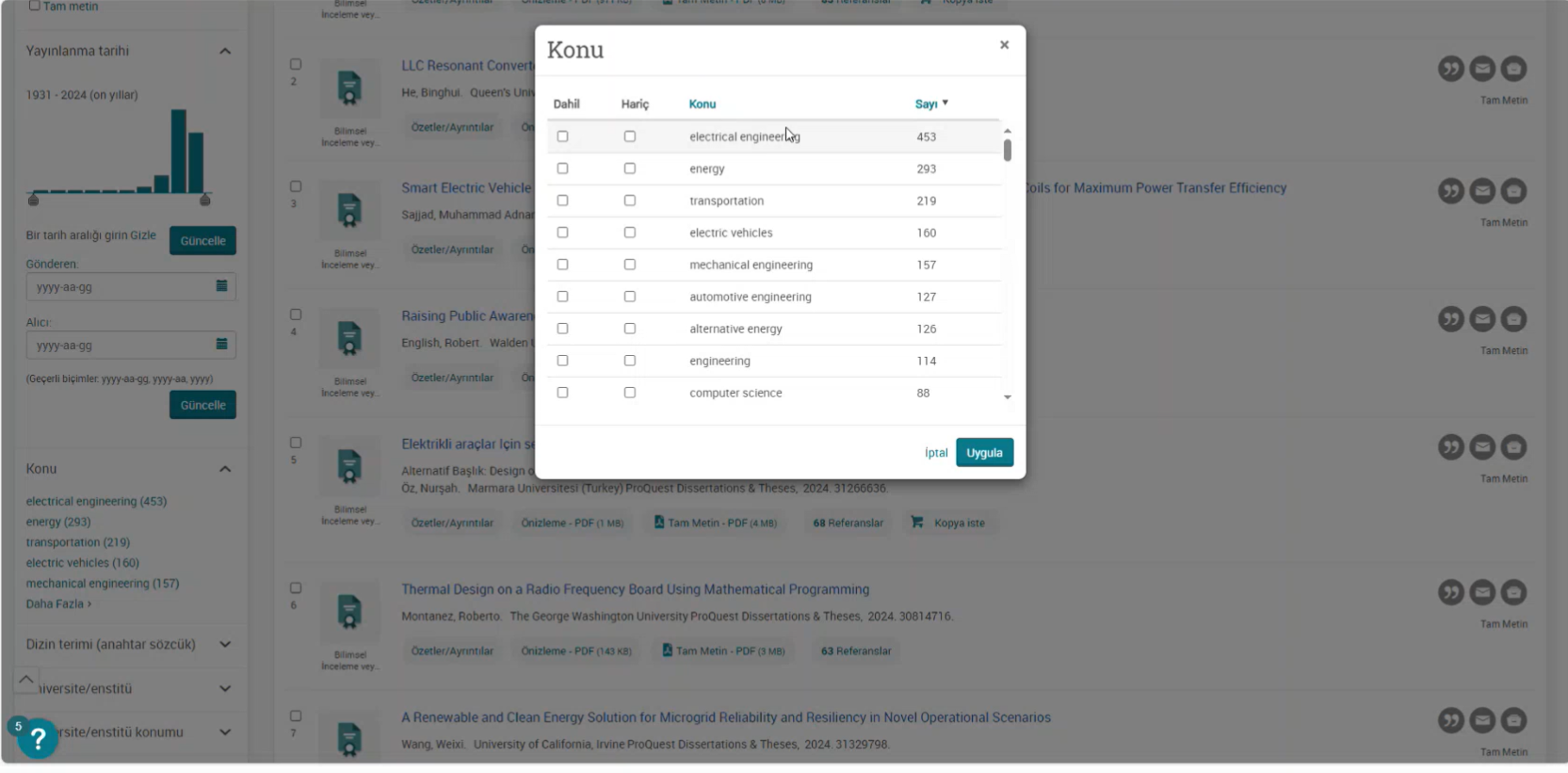Check the Hariç box for transportation
The width and height of the screenshot is (1568, 773).
point(630,201)
